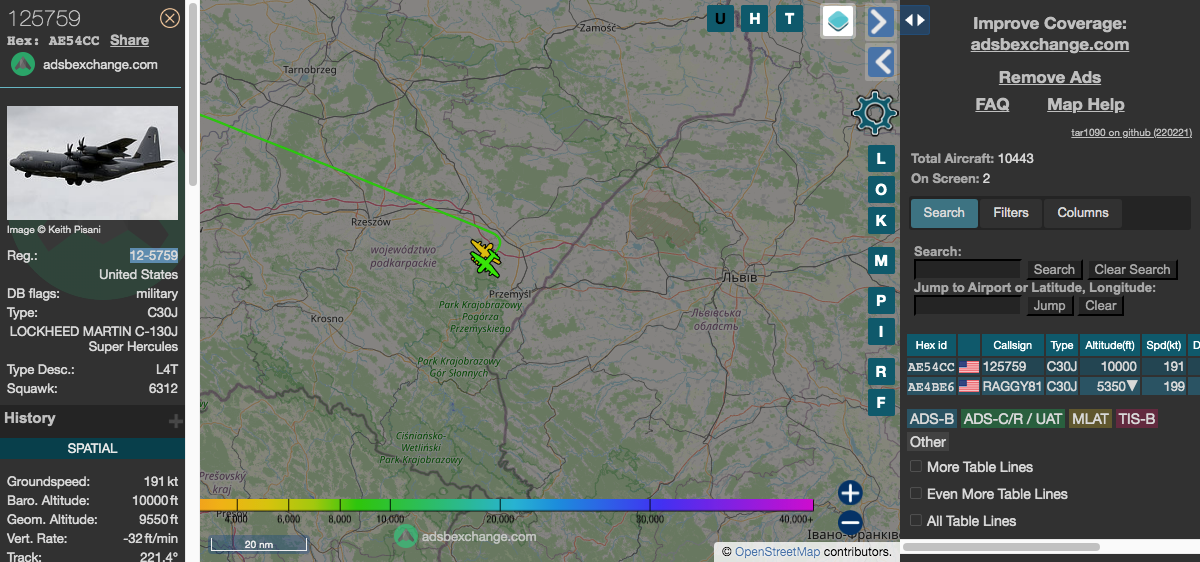Open the Map Help link
1200x562 pixels.
[x=1085, y=104]
